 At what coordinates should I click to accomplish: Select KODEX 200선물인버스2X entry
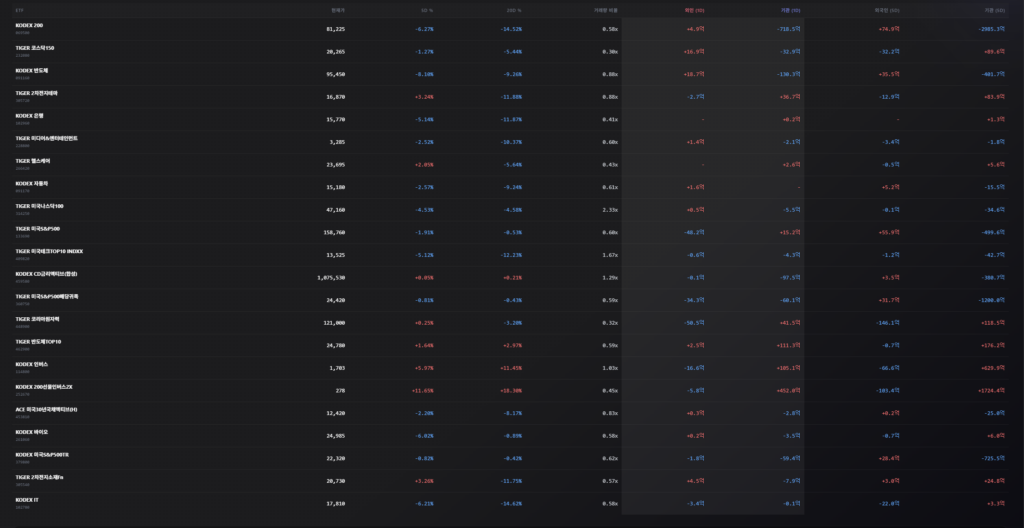pyautogui.click(x=44, y=387)
